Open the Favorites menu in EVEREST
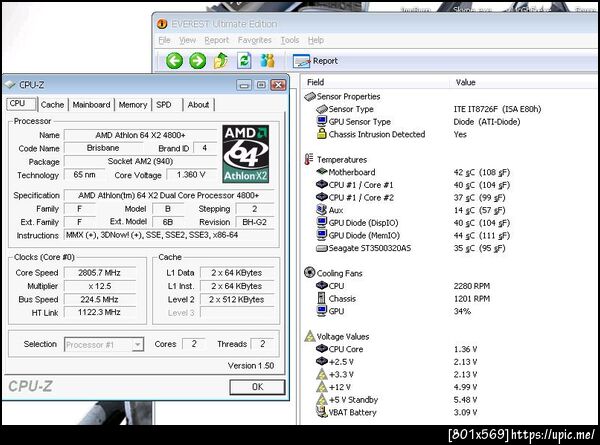Screen dimensions: 600x445 click(x=254, y=40)
